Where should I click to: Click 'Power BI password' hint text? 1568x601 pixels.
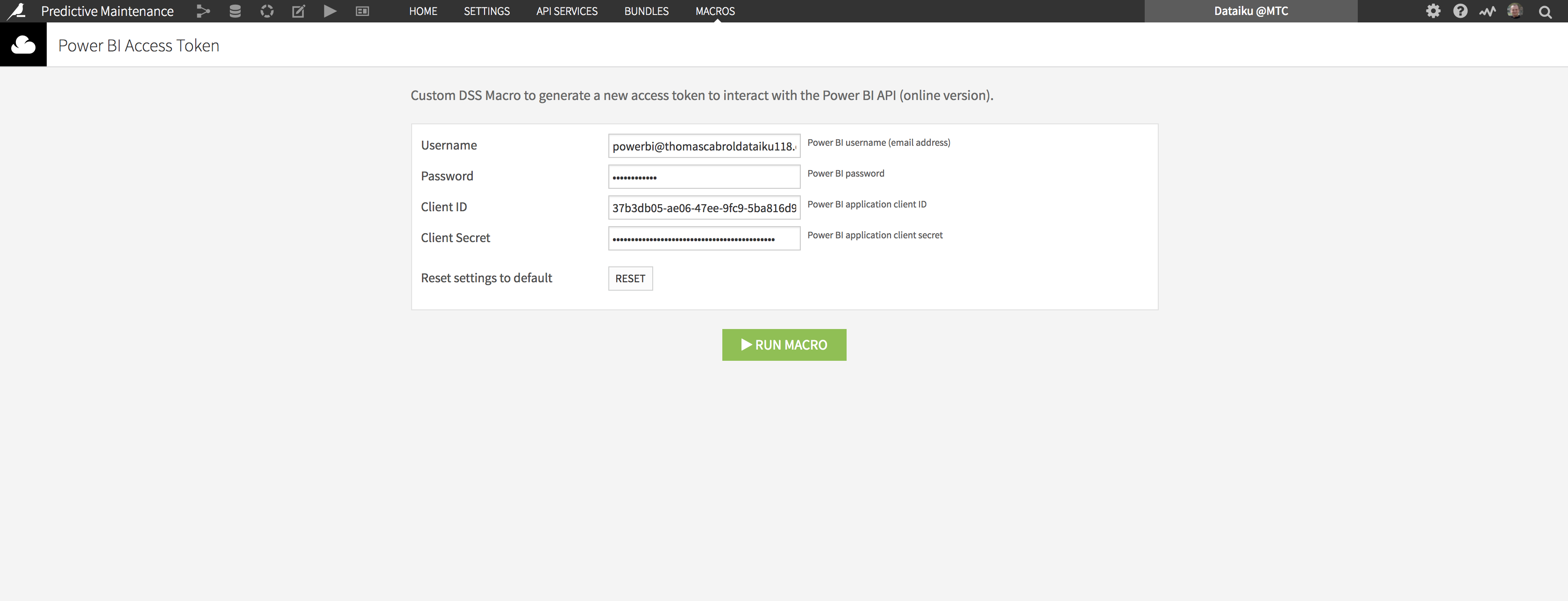click(846, 173)
